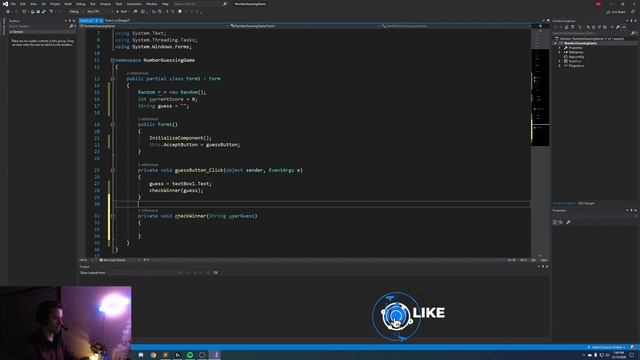Open the File menu
This screenshot has width=640, height=360.
pyautogui.click(x=13, y=4)
